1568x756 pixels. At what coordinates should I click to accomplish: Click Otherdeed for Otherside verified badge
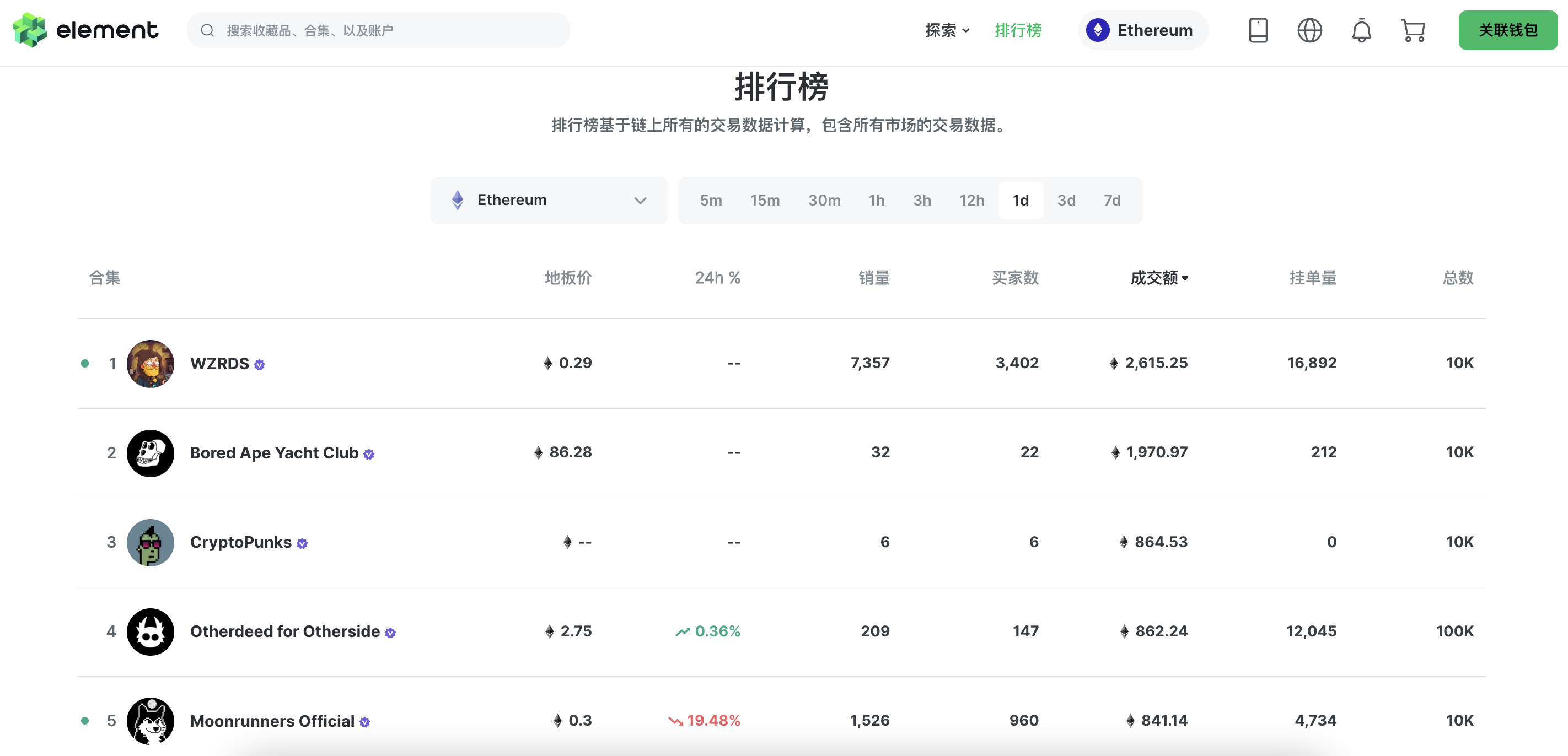(x=390, y=633)
